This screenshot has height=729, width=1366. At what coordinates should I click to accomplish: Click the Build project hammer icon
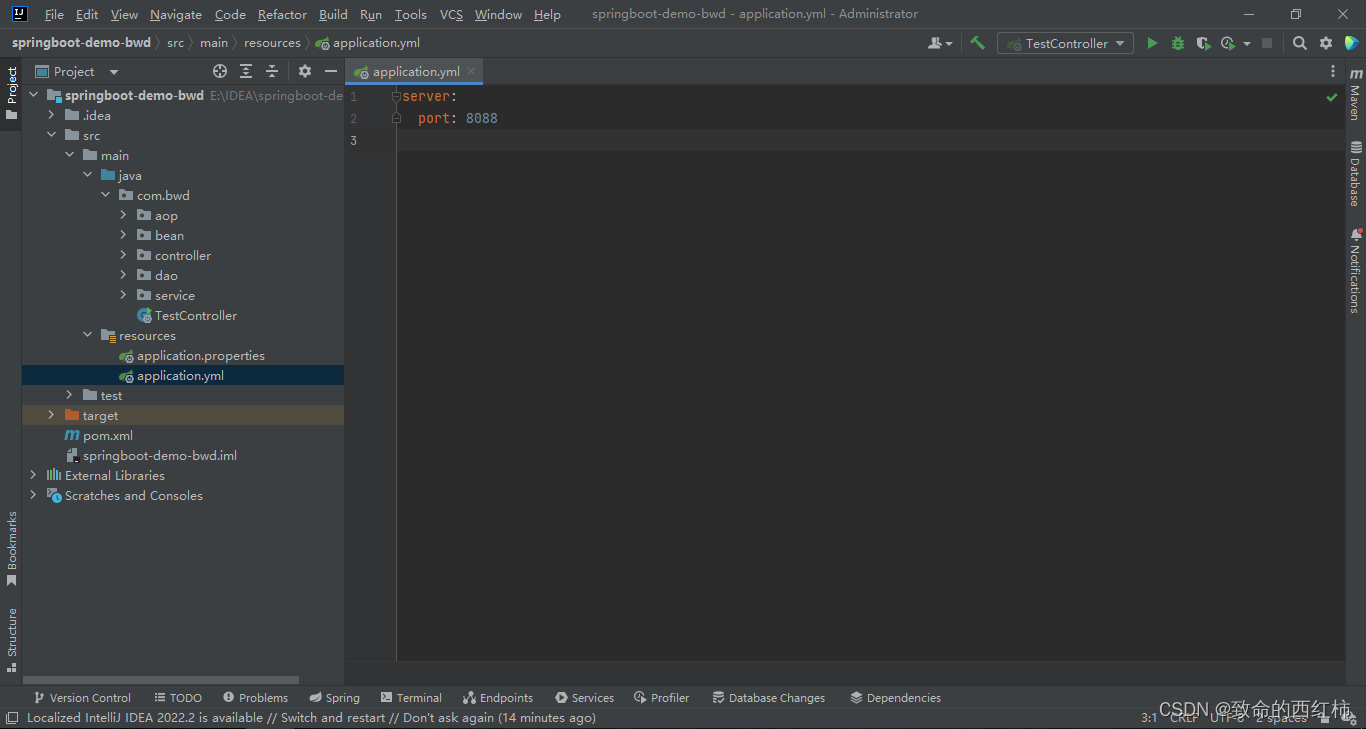[x=978, y=43]
